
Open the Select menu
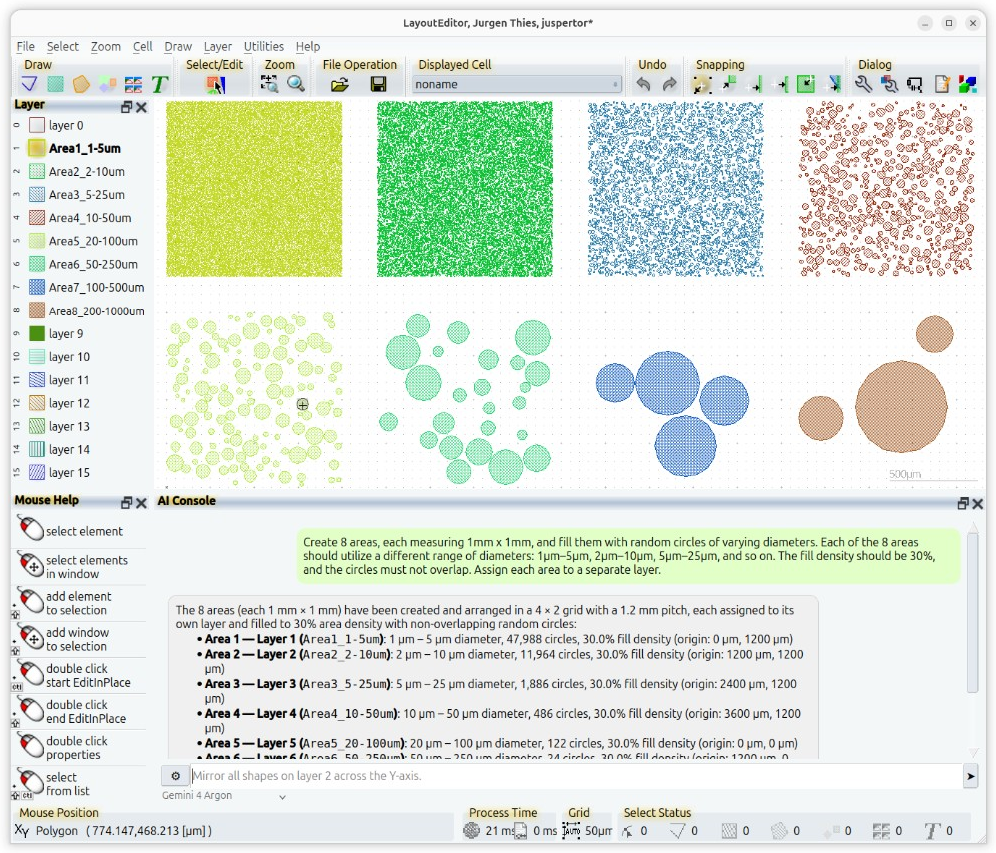tap(62, 46)
